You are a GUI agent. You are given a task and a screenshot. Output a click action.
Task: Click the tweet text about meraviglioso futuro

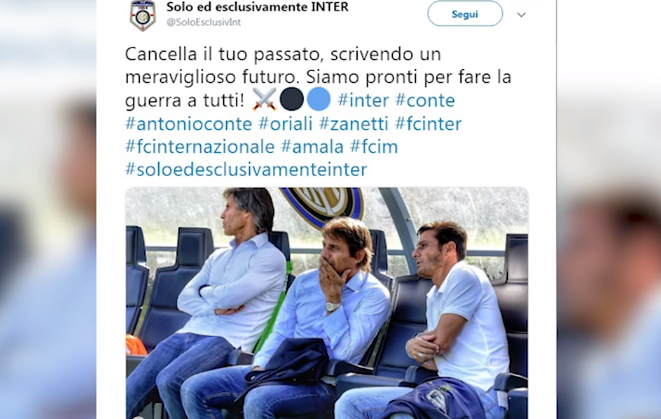click(x=318, y=77)
